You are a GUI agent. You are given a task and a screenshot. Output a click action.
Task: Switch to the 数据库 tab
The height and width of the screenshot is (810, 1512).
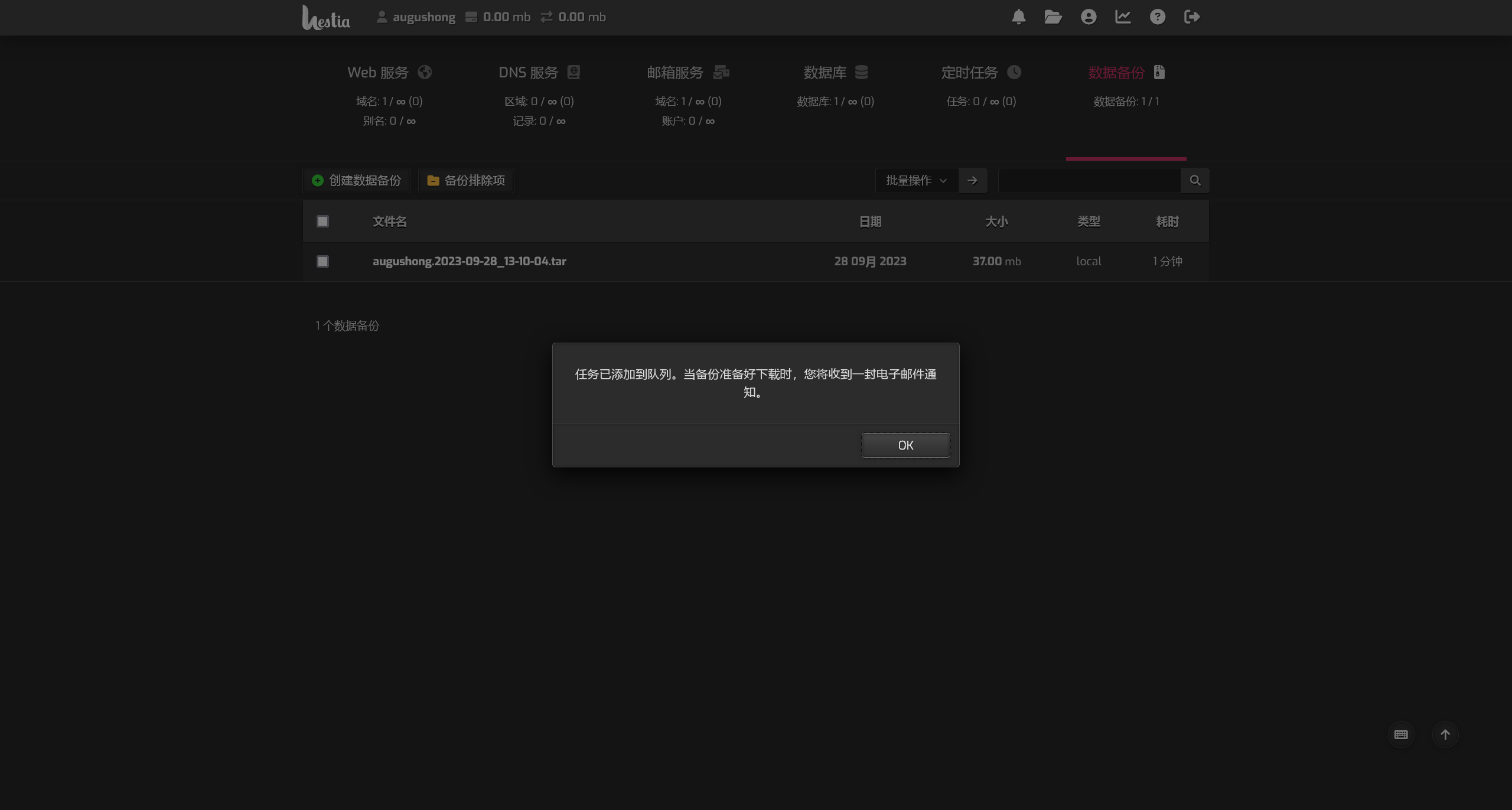coord(835,73)
